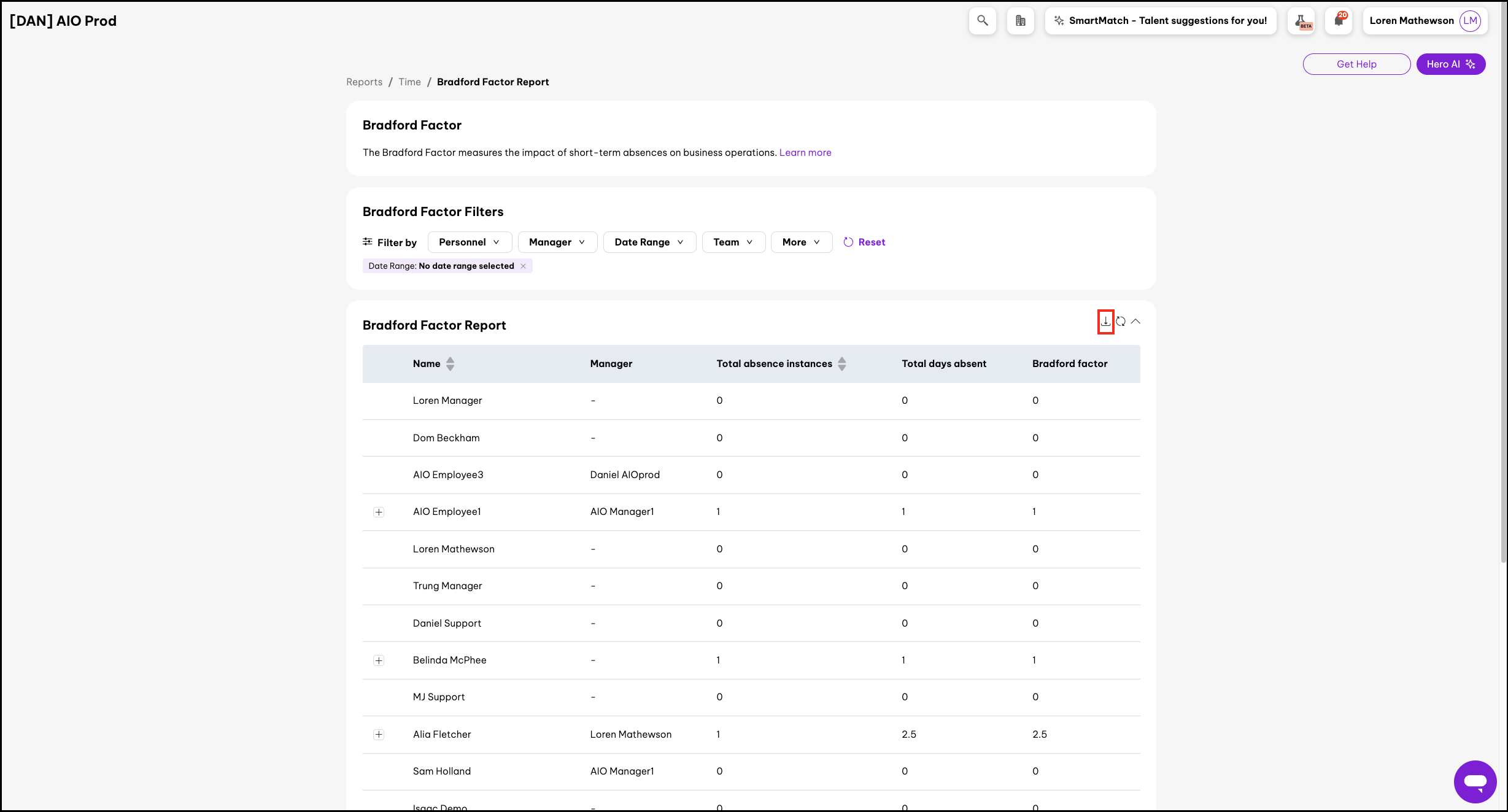Image resolution: width=1508 pixels, height=812 pixels.
Task: Open the Personnel filter dropdown
Action: coord(469,242)
